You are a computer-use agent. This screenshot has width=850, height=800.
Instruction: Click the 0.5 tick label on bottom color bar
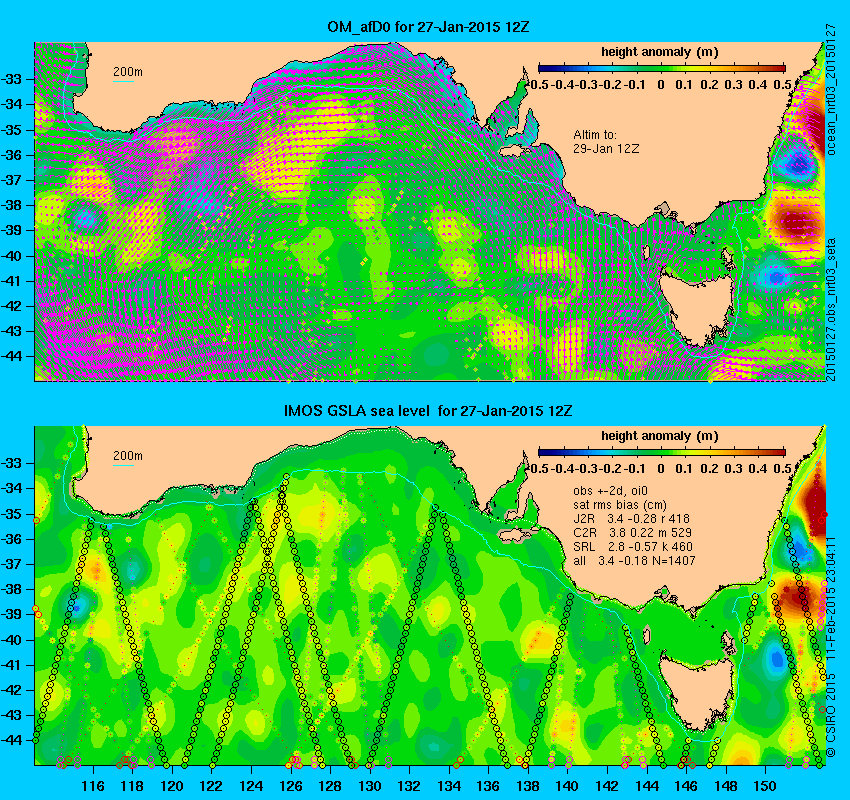(x=782, y=468)
